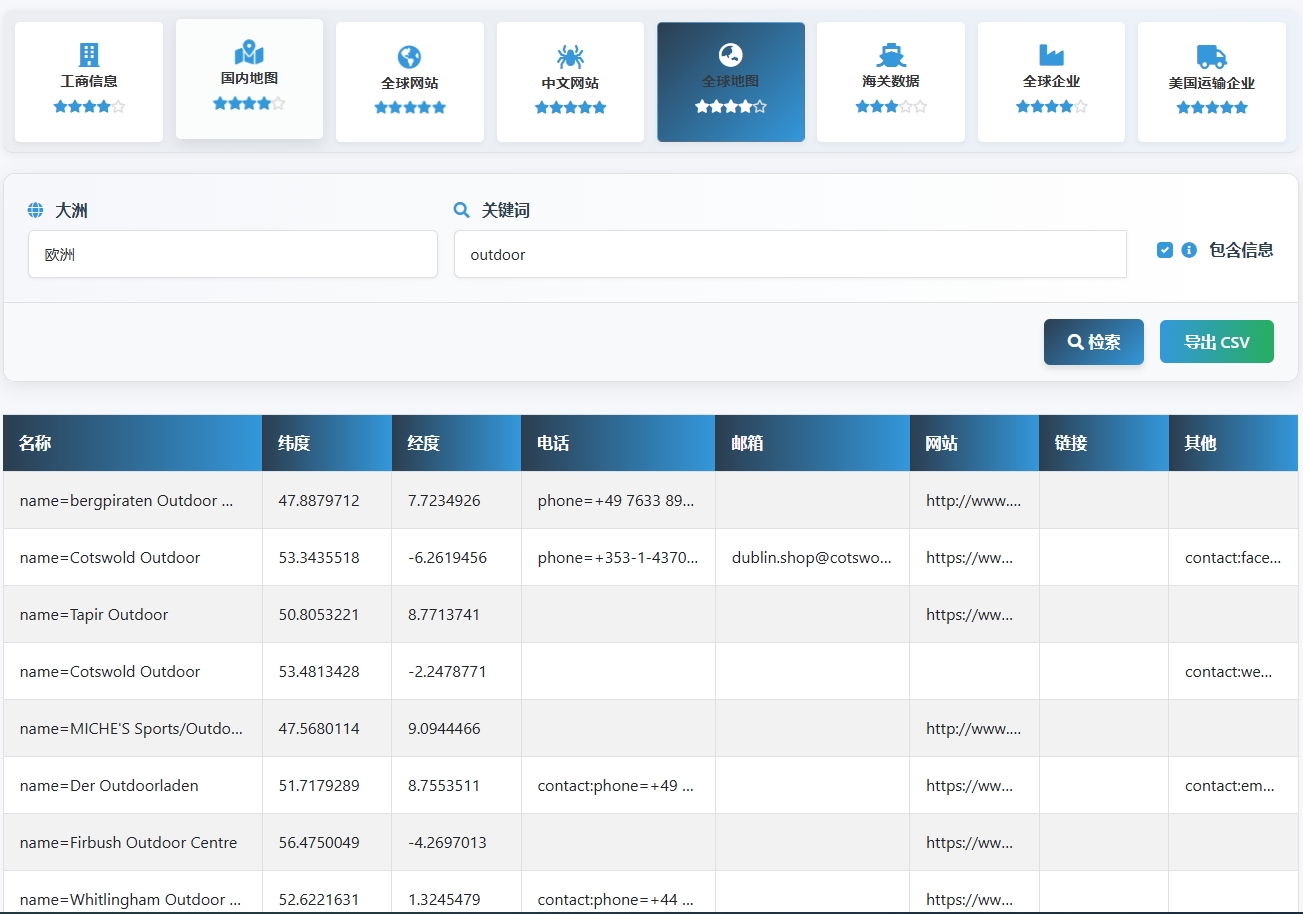Select the 中文网站 tab

[x=570, y=82]
